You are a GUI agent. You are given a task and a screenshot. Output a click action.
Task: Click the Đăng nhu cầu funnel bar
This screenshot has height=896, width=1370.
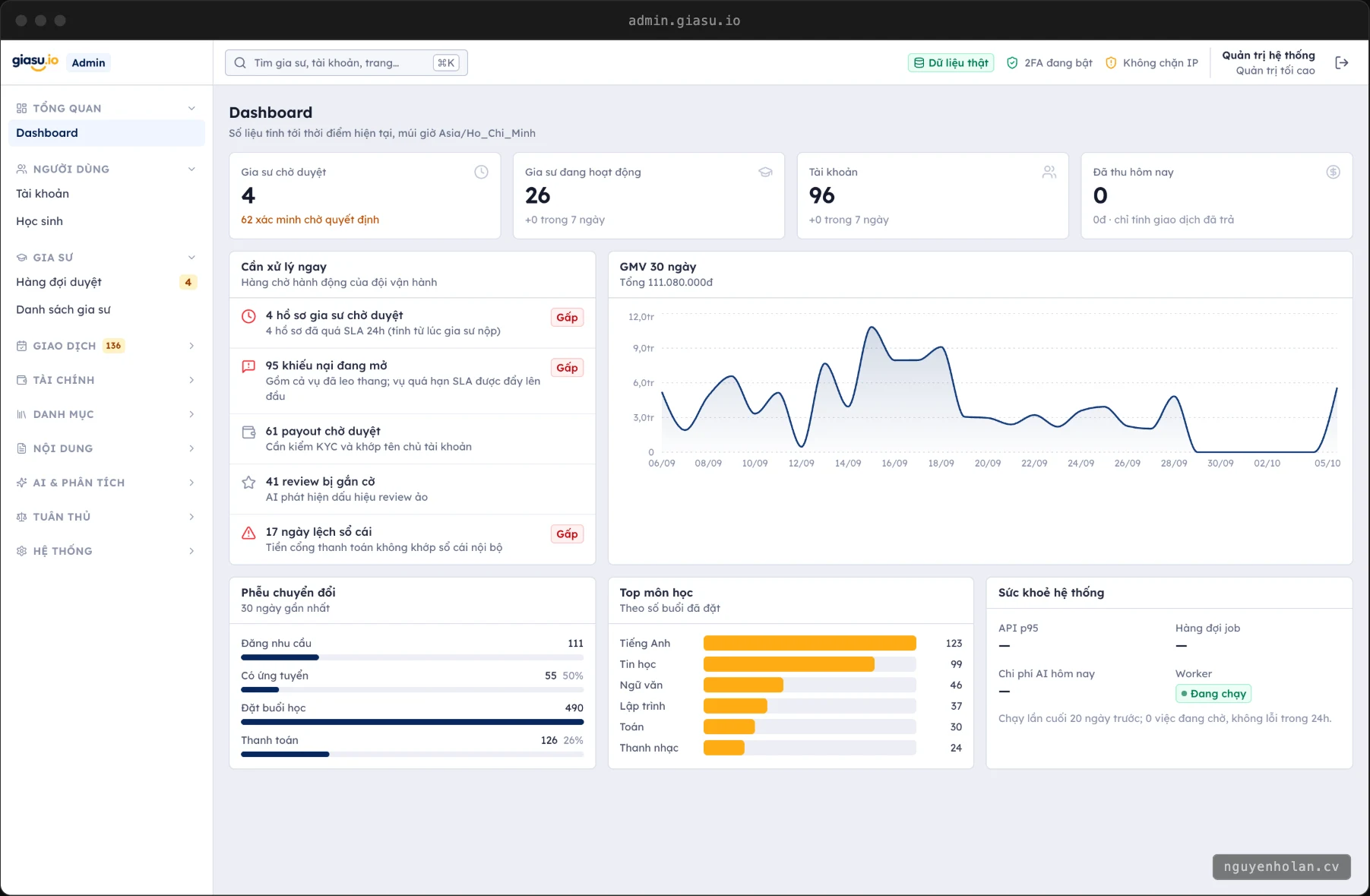[x=412, y=657]
